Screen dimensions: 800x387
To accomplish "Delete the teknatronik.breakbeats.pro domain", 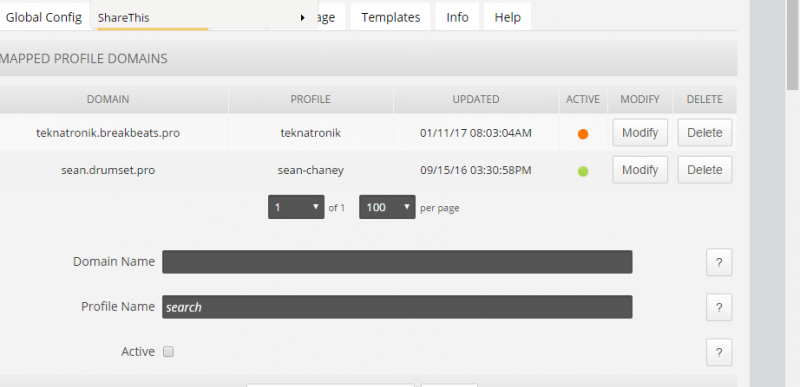I will click(x=705, y=133).
